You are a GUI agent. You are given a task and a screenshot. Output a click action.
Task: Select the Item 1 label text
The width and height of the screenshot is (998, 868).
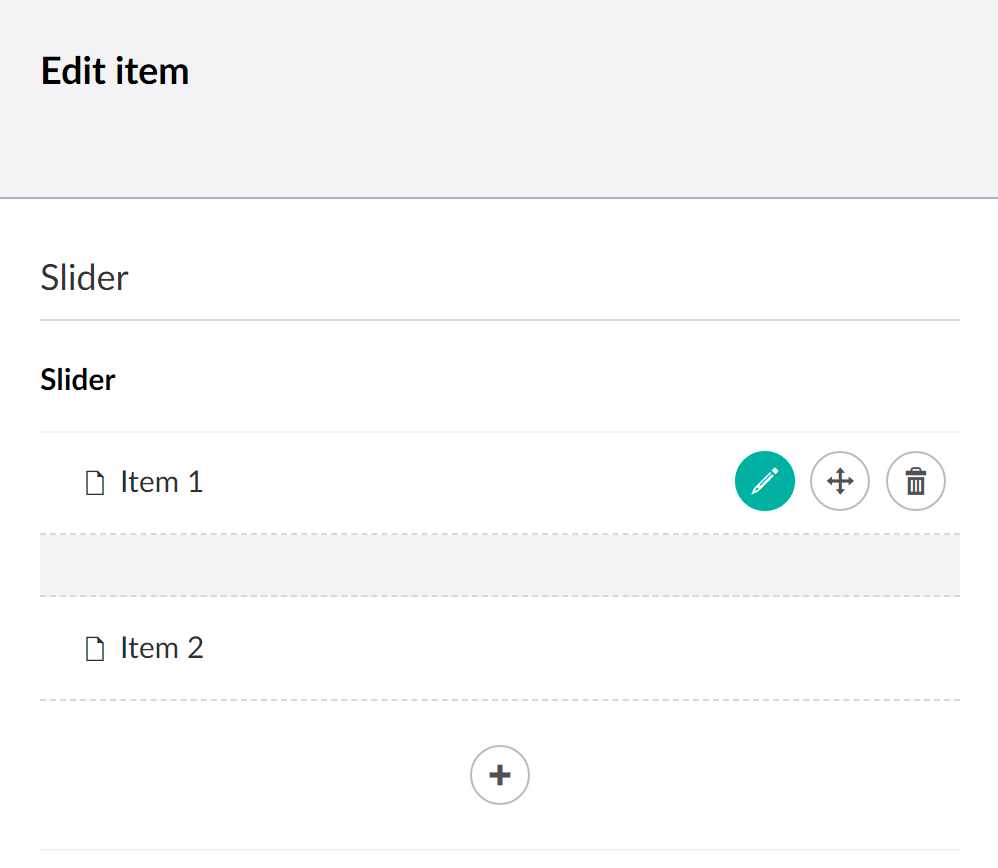click(162, 482)
